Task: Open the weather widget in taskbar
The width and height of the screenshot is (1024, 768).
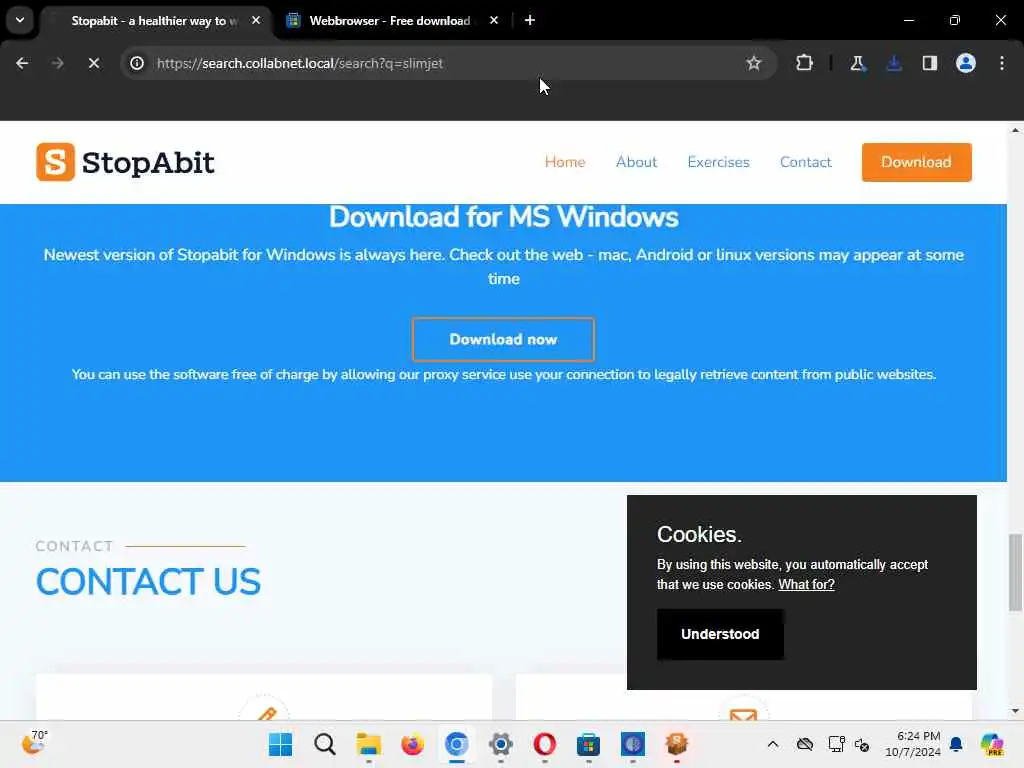Action: coord(34,743)
